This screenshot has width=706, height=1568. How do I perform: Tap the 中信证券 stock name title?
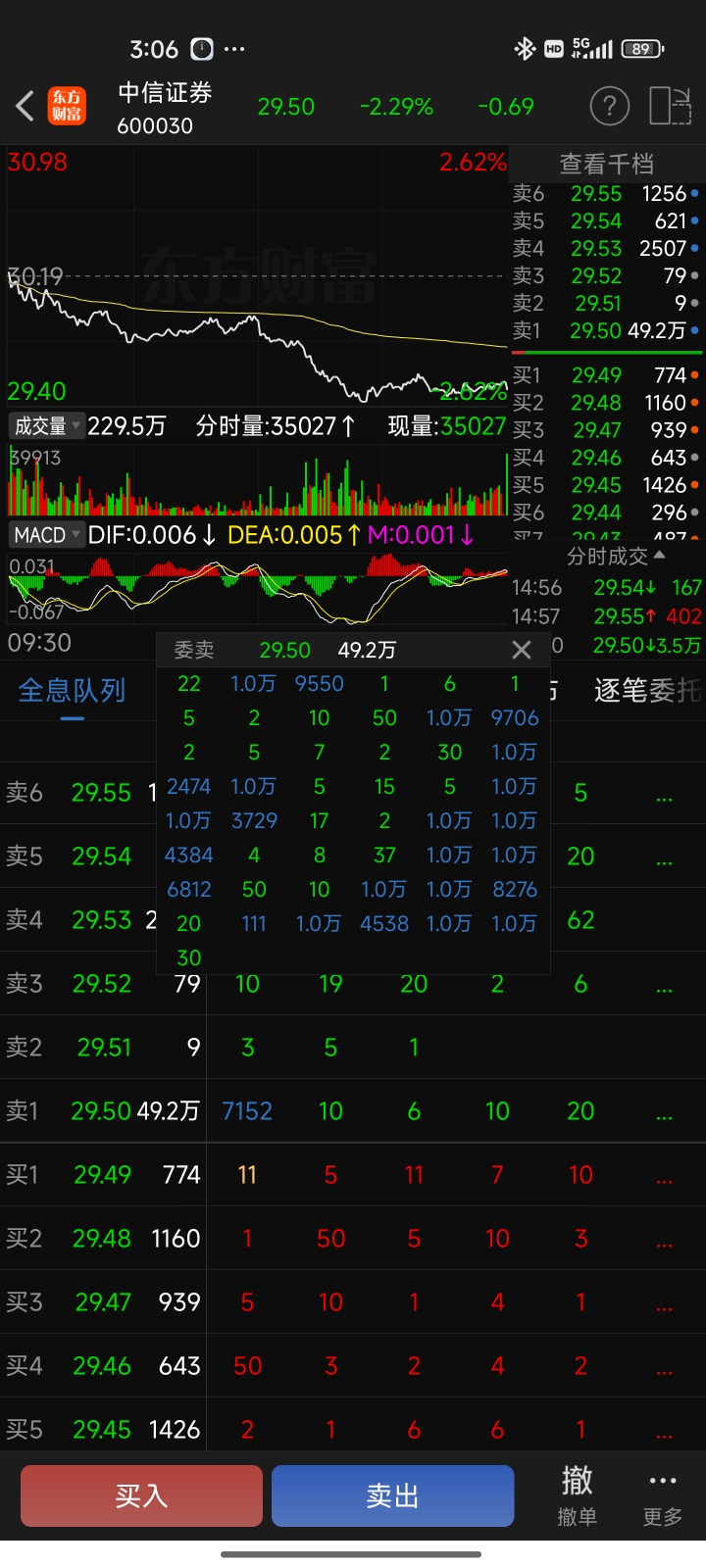(x=165, y=93)
